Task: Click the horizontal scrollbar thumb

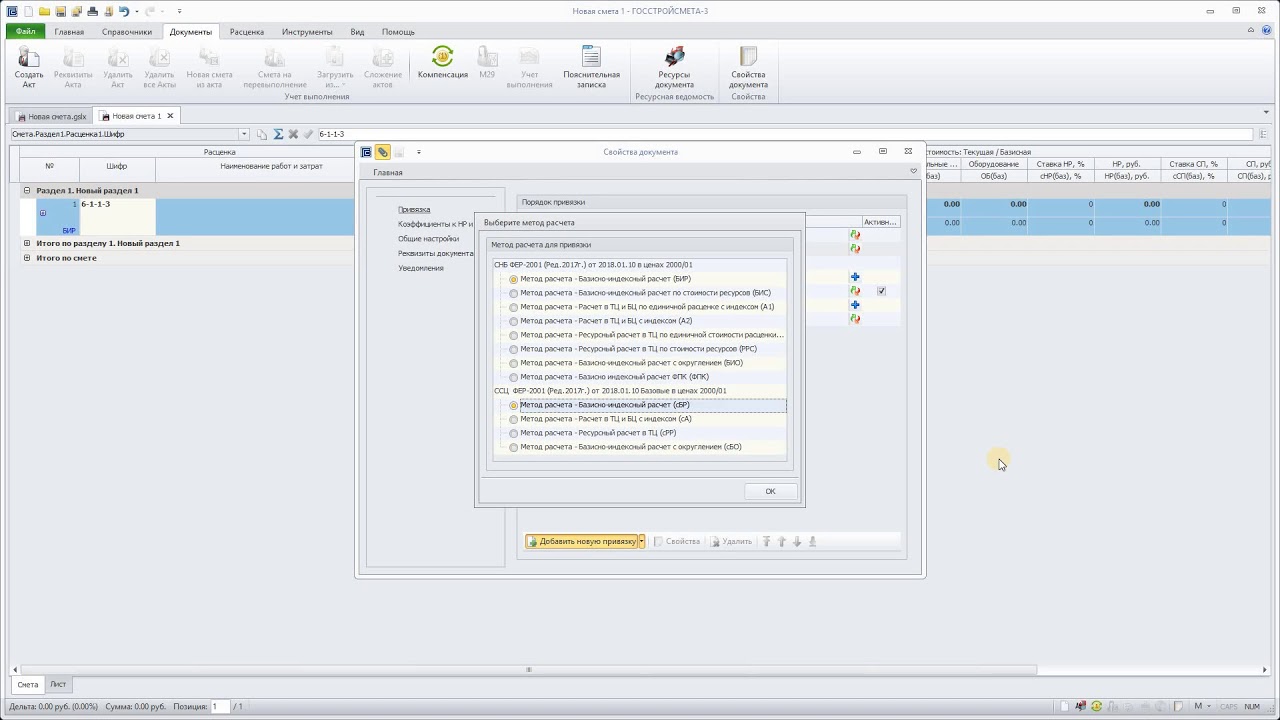Action: (528, 670)
